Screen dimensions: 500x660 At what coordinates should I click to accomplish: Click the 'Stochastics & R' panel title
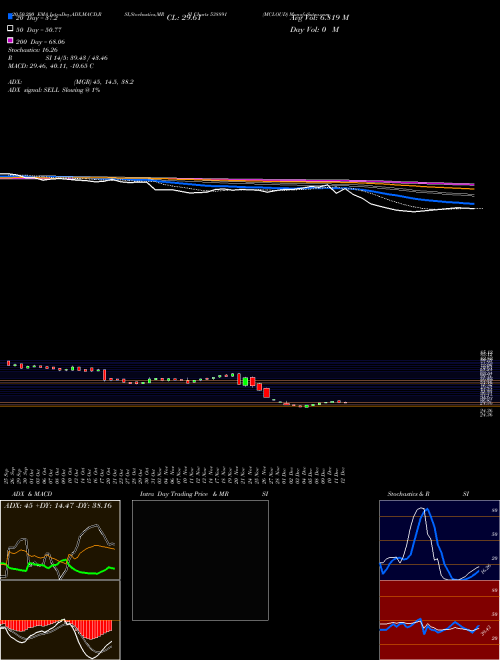(x=408, y=494)
